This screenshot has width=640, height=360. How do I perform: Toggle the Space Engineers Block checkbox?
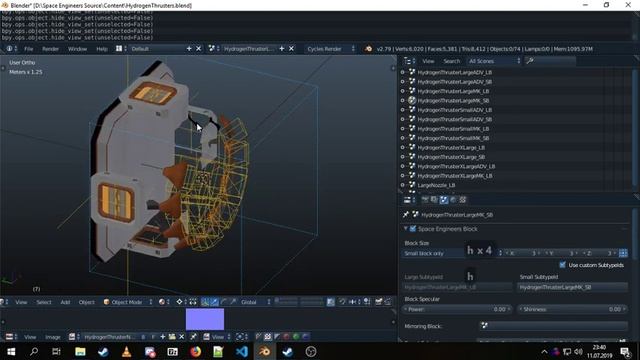[413, 229]
